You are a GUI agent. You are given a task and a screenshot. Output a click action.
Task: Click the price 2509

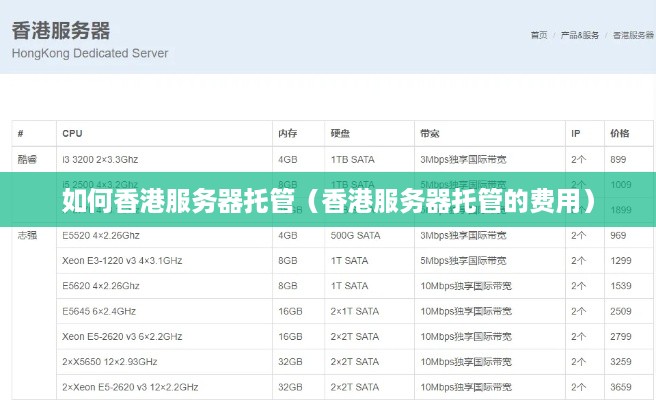coord(620,311)
